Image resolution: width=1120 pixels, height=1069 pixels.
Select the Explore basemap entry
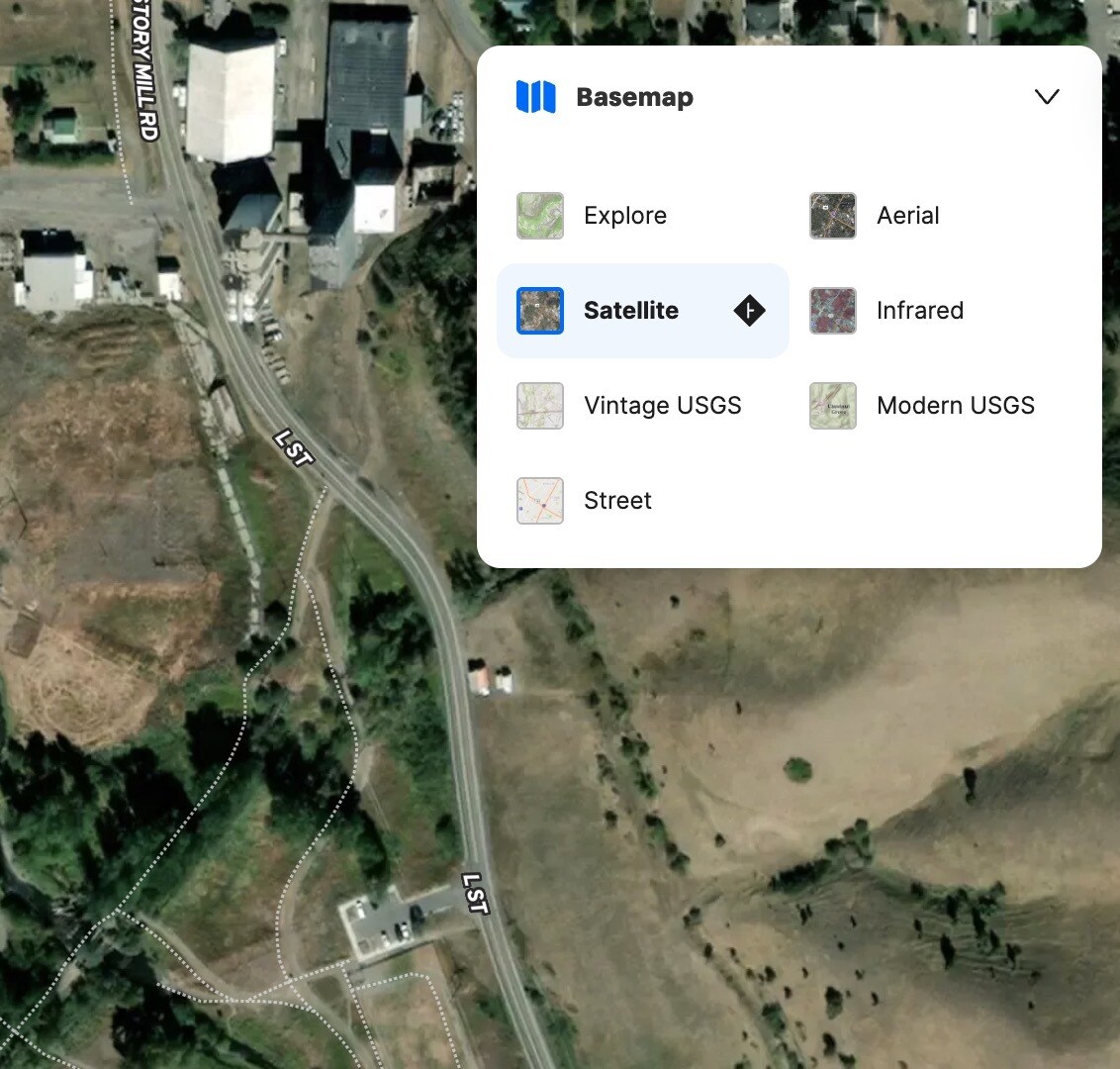point(608,215)
